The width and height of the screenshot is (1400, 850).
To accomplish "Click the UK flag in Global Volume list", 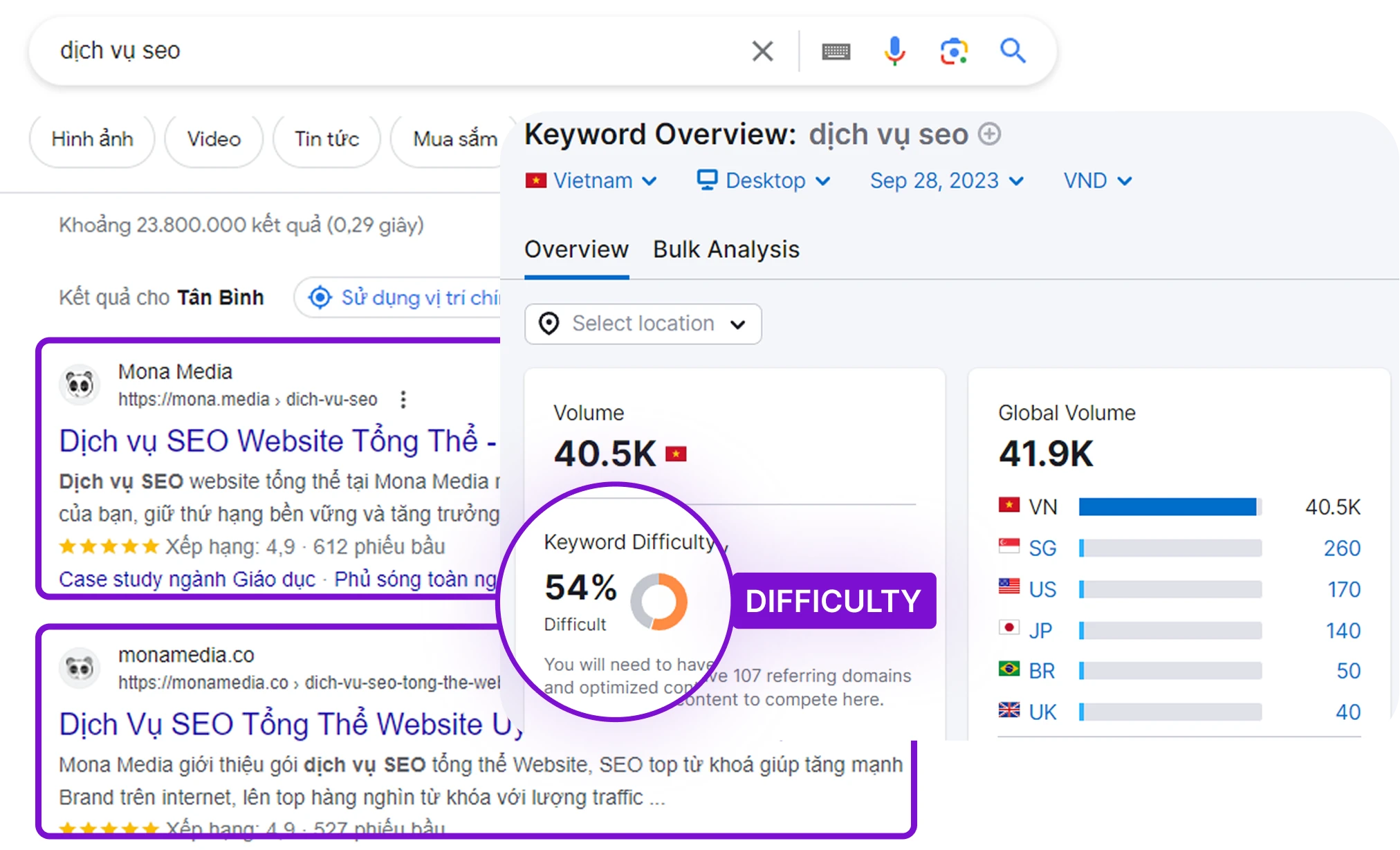I will pos(1009,710).
